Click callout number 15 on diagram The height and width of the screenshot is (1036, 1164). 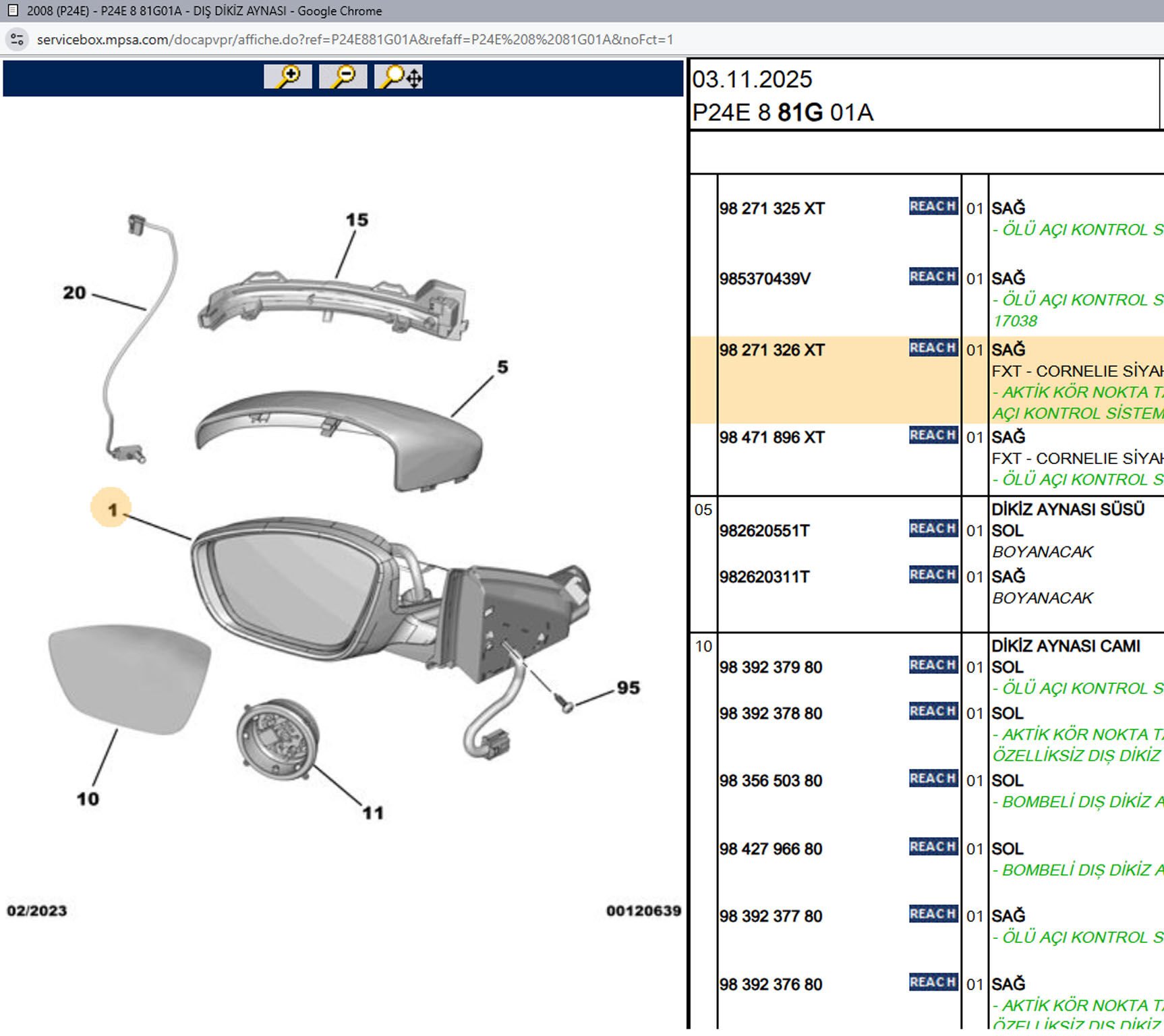357,220
